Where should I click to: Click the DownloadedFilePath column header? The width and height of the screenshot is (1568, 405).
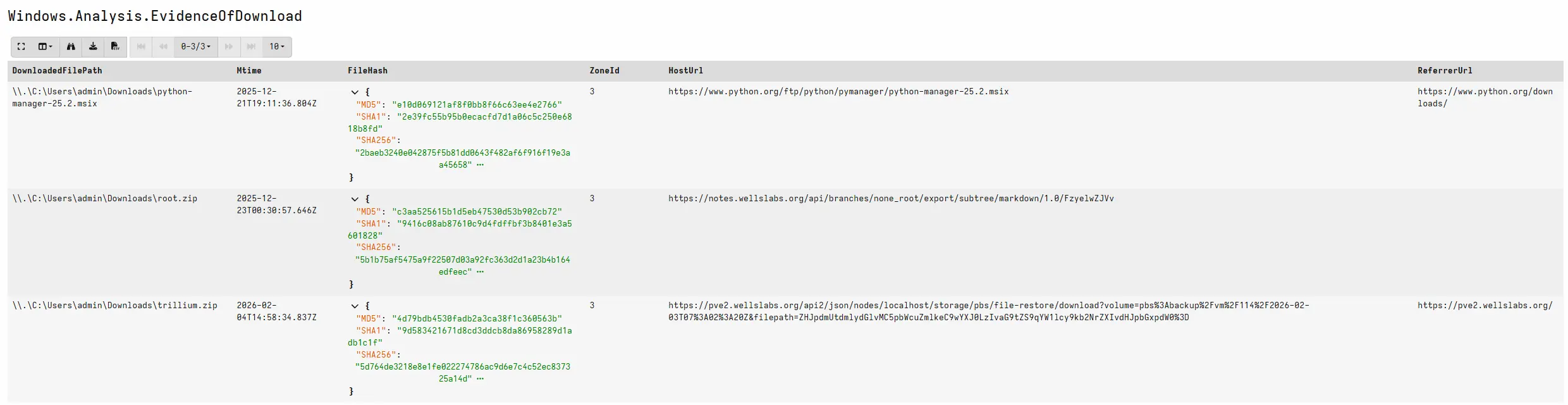pyautogui.click(x=57, y=71)
